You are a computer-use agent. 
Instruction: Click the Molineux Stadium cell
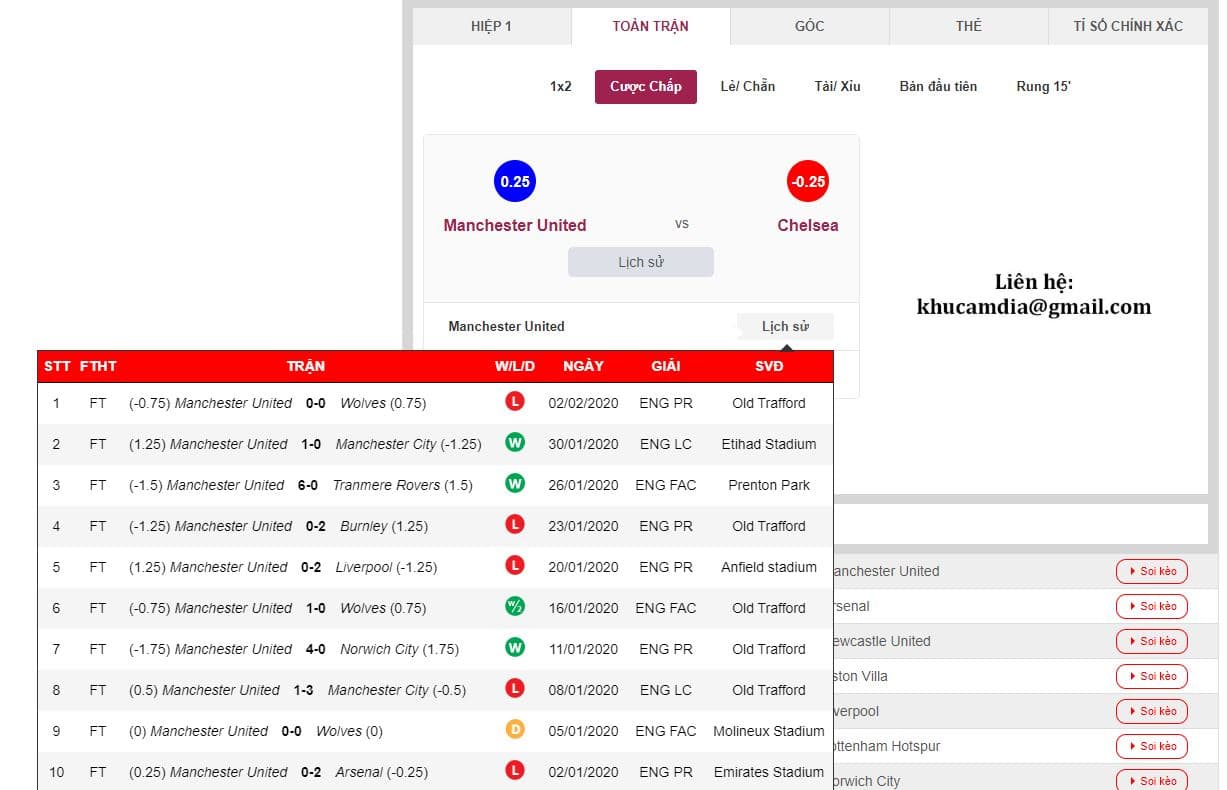tap(769, 731)
